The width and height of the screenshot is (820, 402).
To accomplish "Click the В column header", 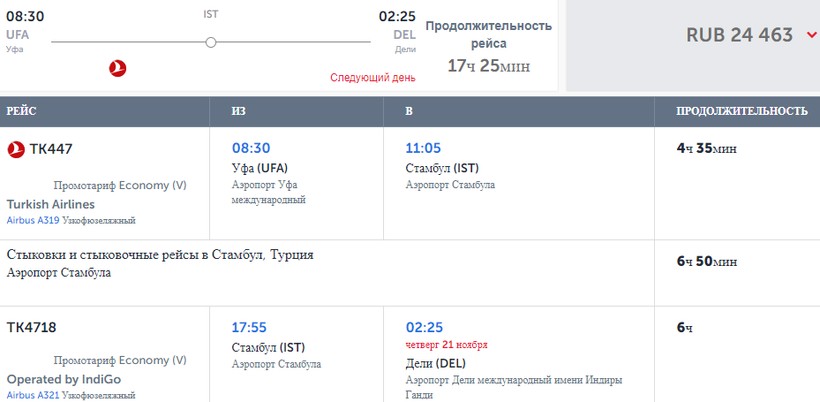I will [409, 111].
